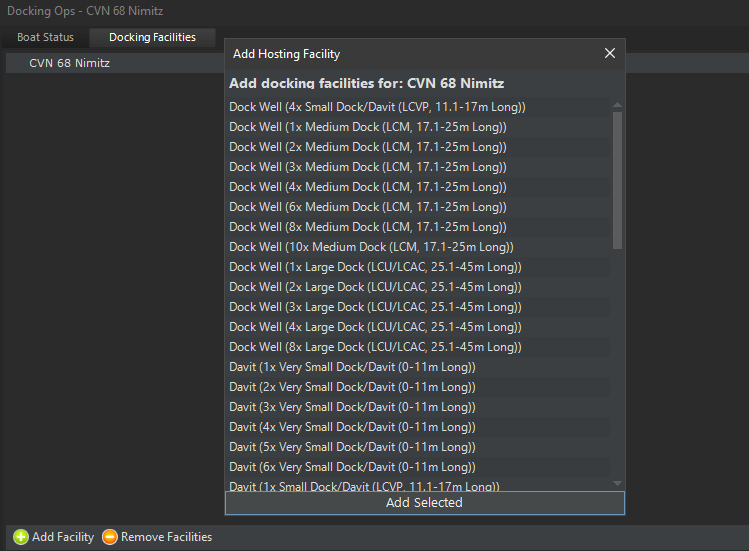Open the Docking Facilities tab
This screenshot has height=551, width=749.
[152, 37]
